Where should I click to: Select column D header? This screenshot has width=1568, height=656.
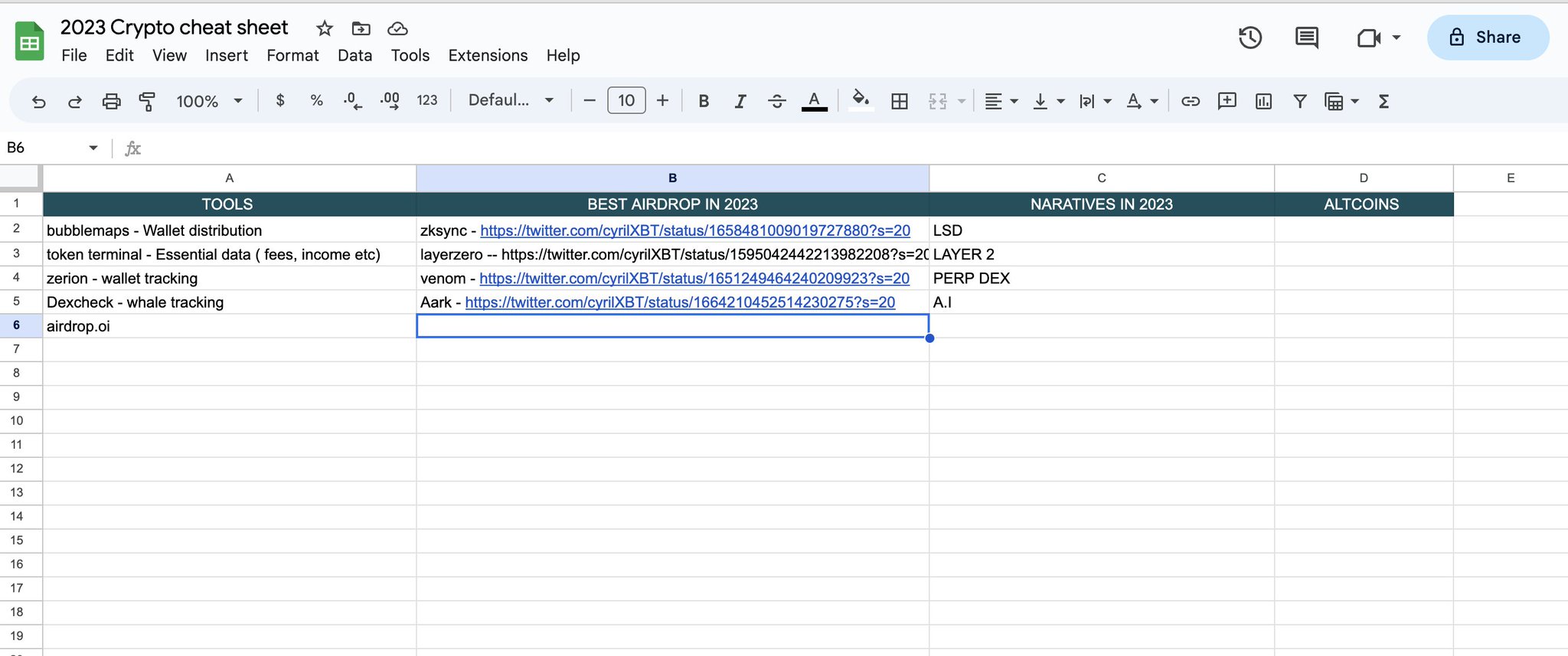pyautogui.click(x=1364, y=178)
